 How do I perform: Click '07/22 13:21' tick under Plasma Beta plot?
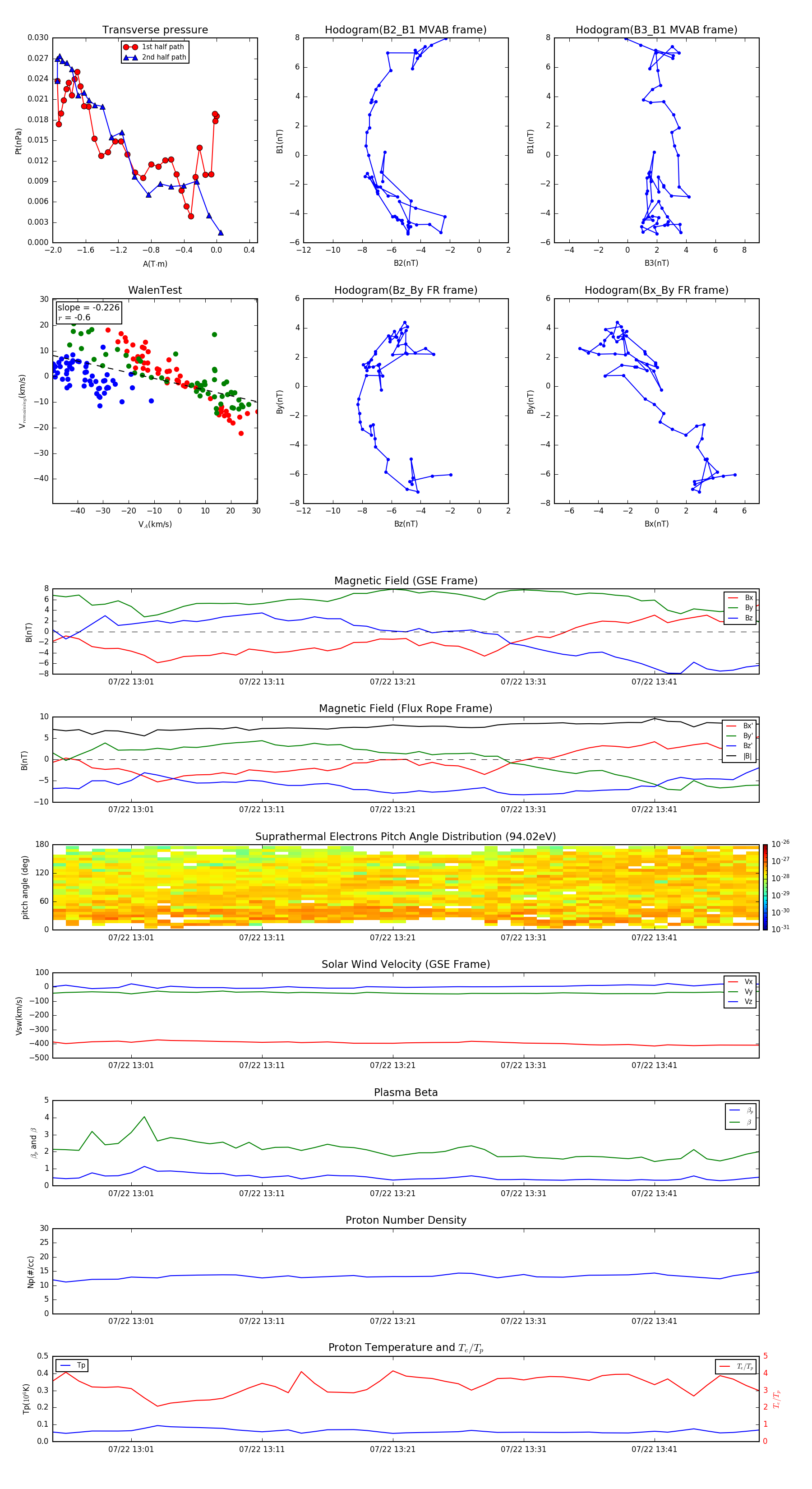[392, 1193]
